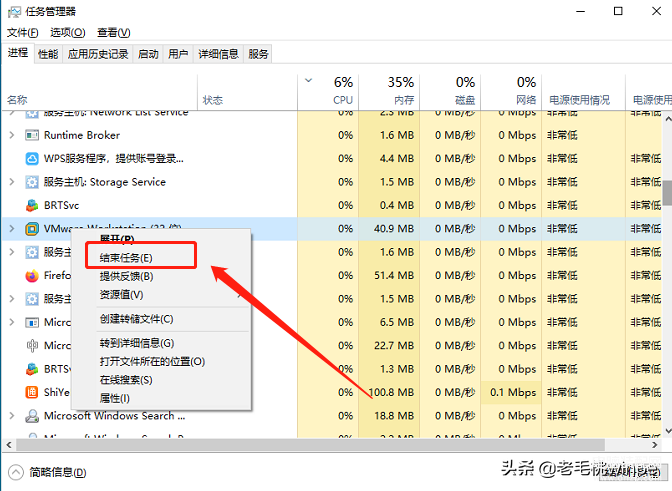Click the ShiYe process orange icon
This screenshot has width=672, height=491.
point(32,392)
